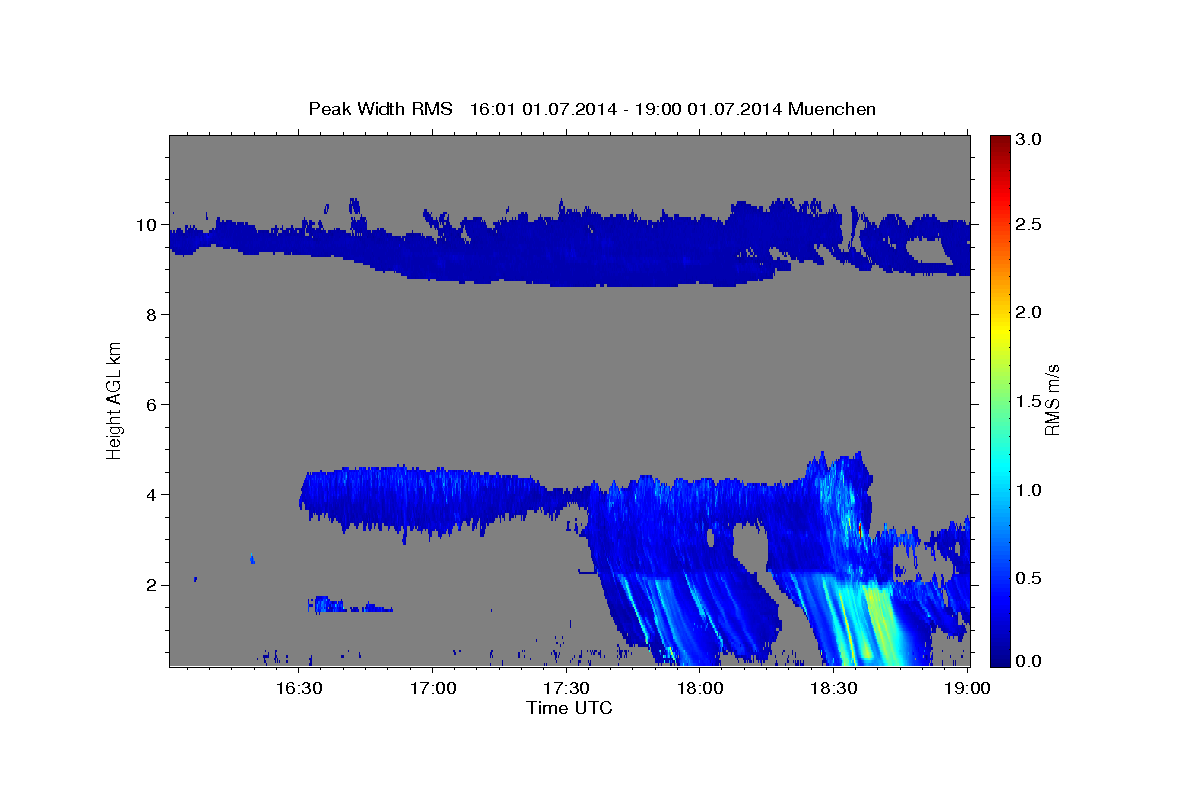This screenshot has width=1200, height=800.
Task: Click the dark red top of the colorbar
Action: tap(999, 142)
